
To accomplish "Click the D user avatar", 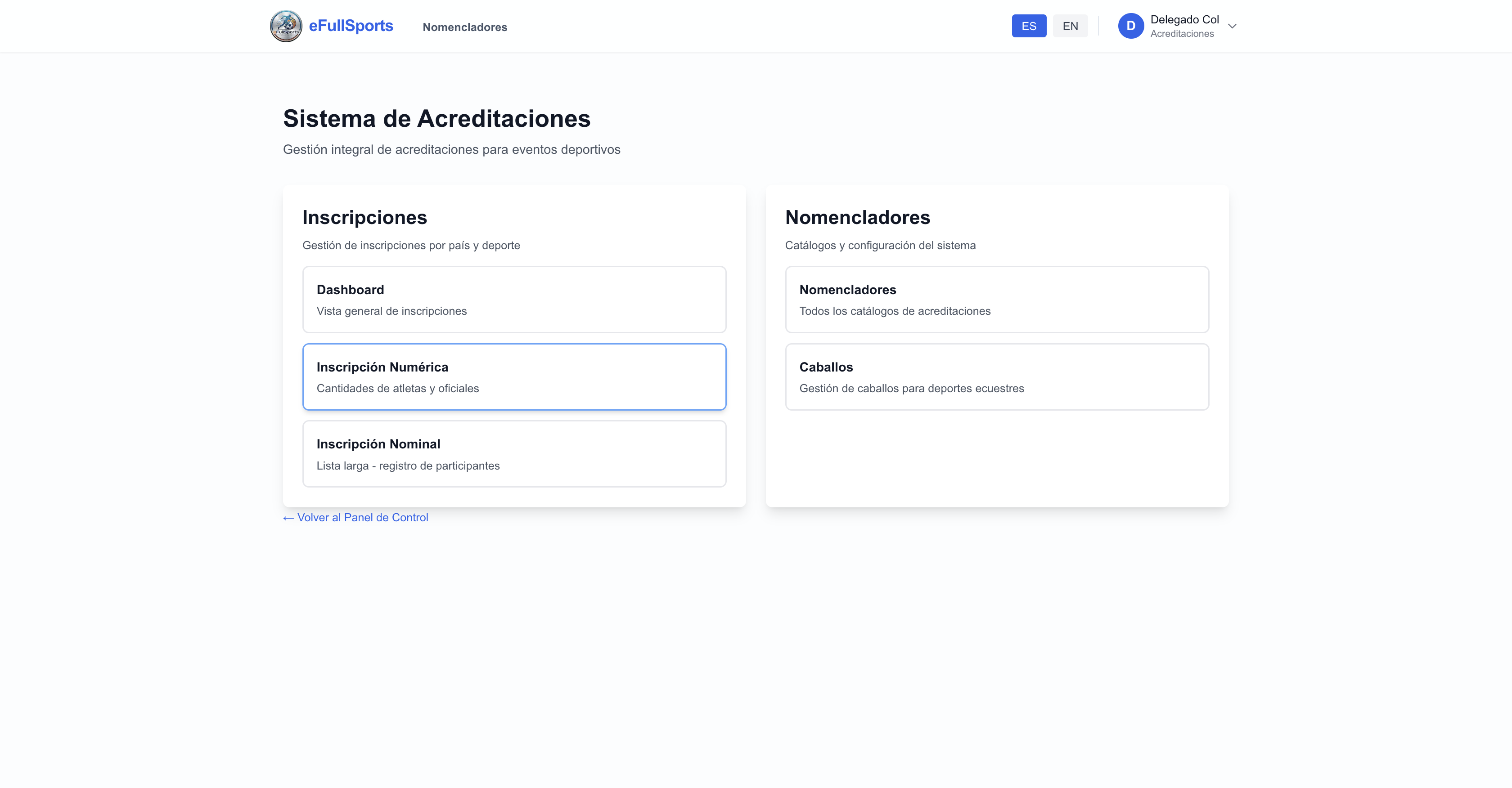I will coord(1130,26).
